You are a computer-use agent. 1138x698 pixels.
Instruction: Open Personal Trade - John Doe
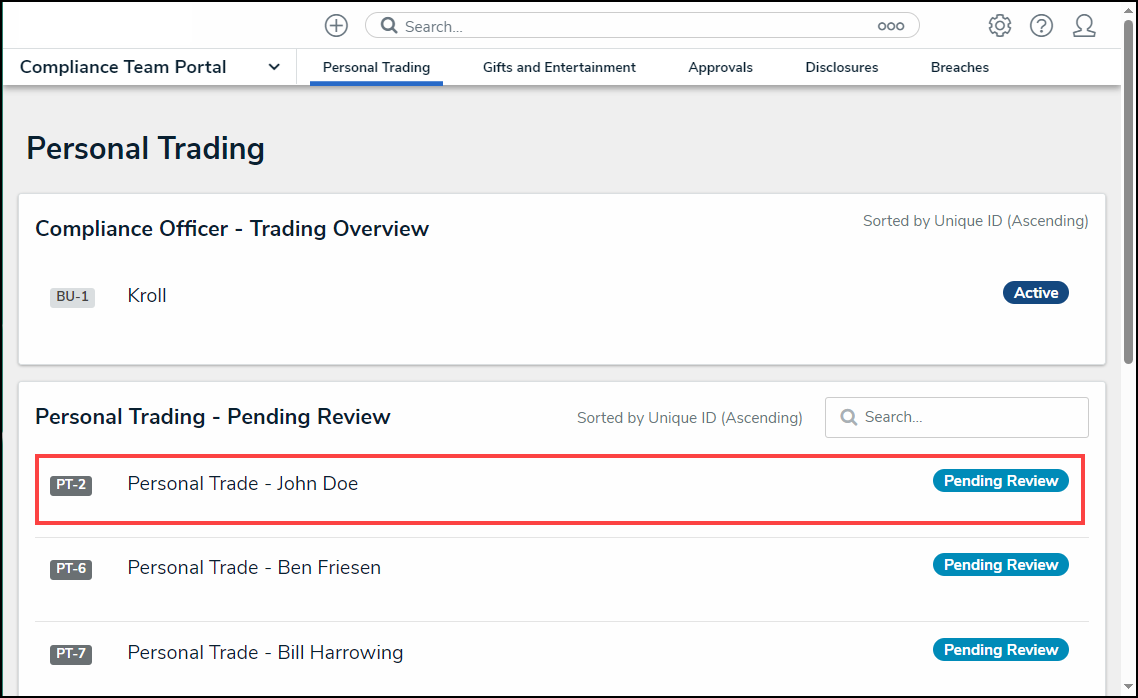(x=242, y=483)
